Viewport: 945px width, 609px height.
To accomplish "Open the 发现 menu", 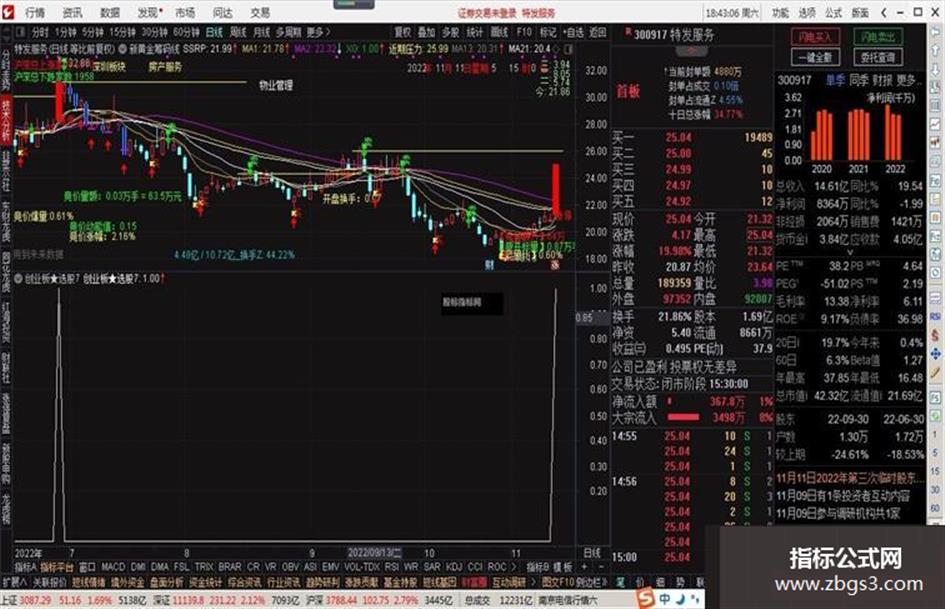I will click(148, 12).
